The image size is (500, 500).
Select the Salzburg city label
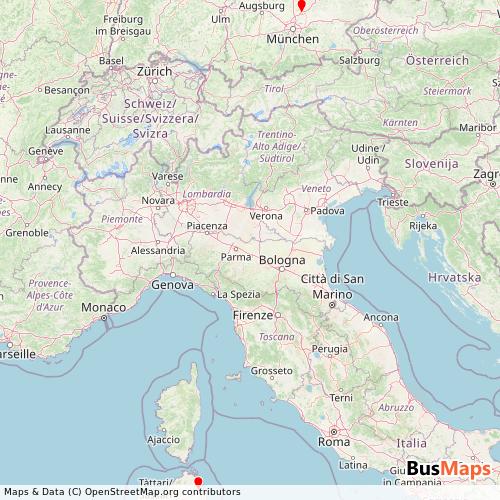click(360, 61)
